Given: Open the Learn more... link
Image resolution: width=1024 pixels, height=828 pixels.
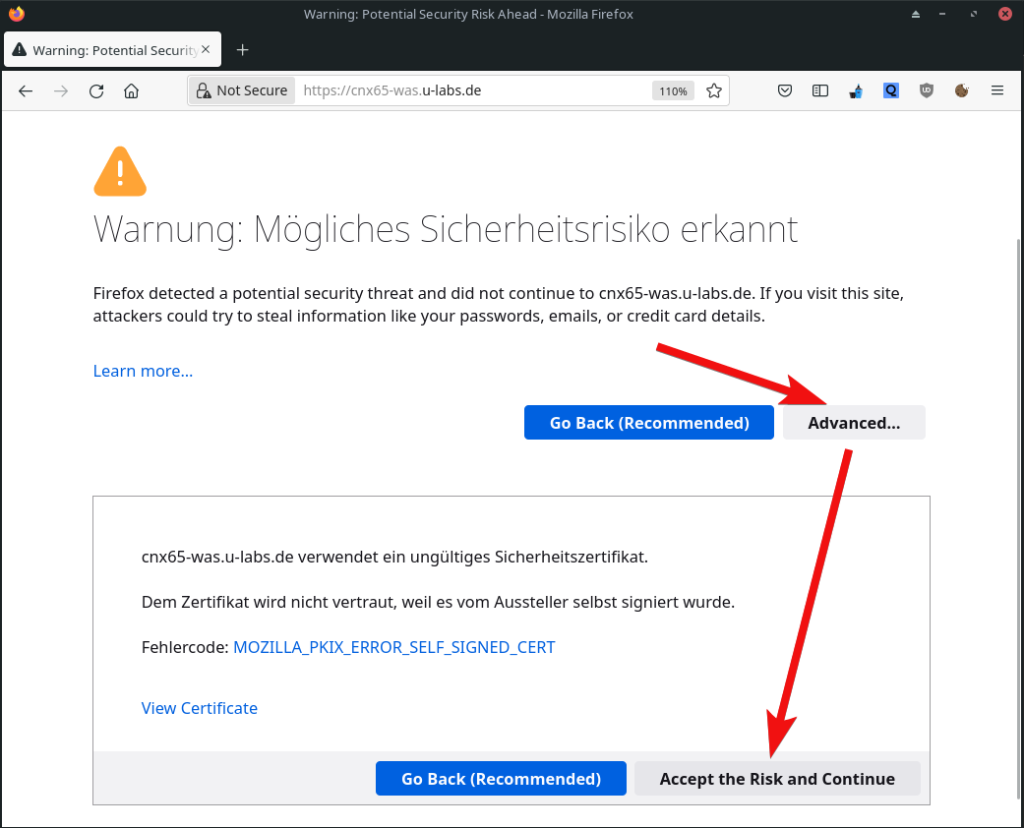Looking at the screenshot, I should click(143, 371).
